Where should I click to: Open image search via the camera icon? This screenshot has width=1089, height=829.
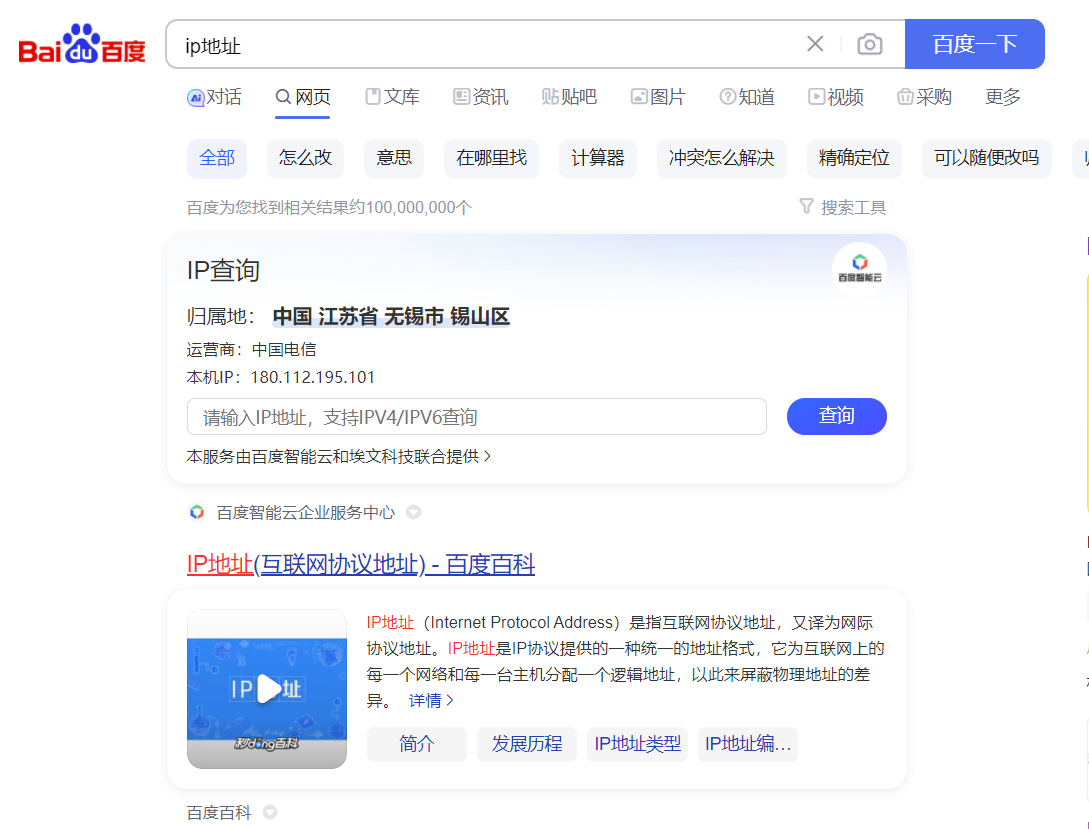click(x=869, y=44)
